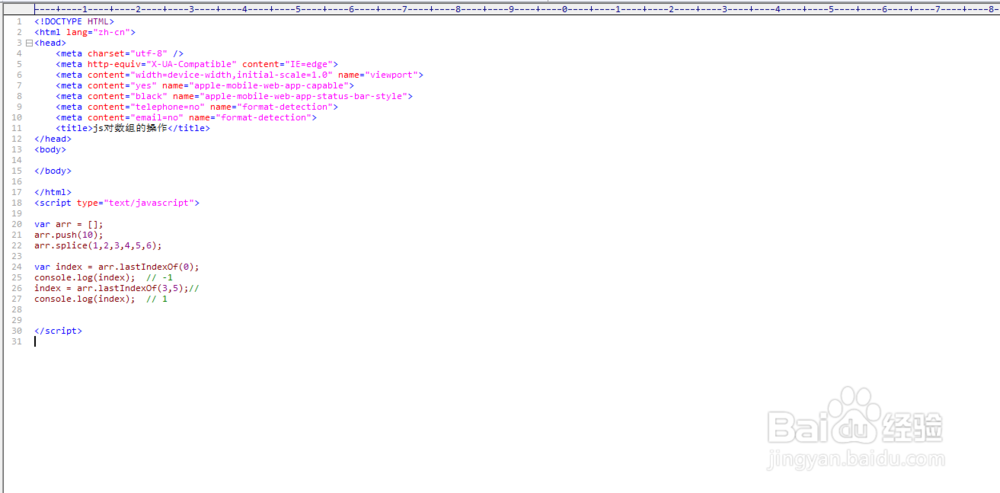Click the script type="text/javascript" line
This screenshot has width=1000, height=493.
coord(117,203)
